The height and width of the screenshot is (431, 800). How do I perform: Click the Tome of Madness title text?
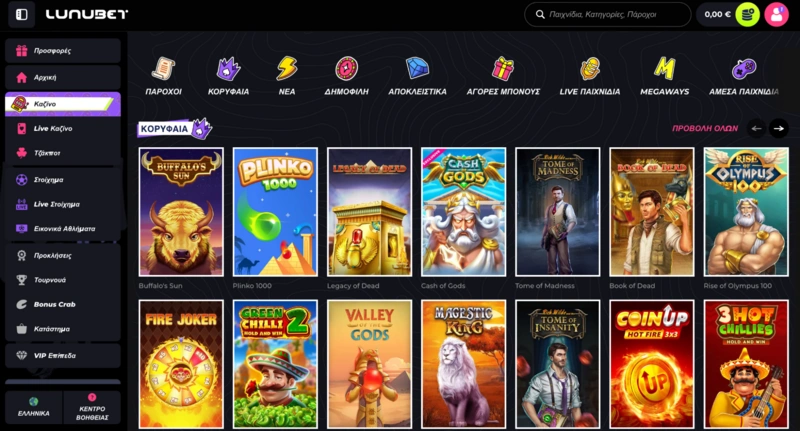pos(545,286)
